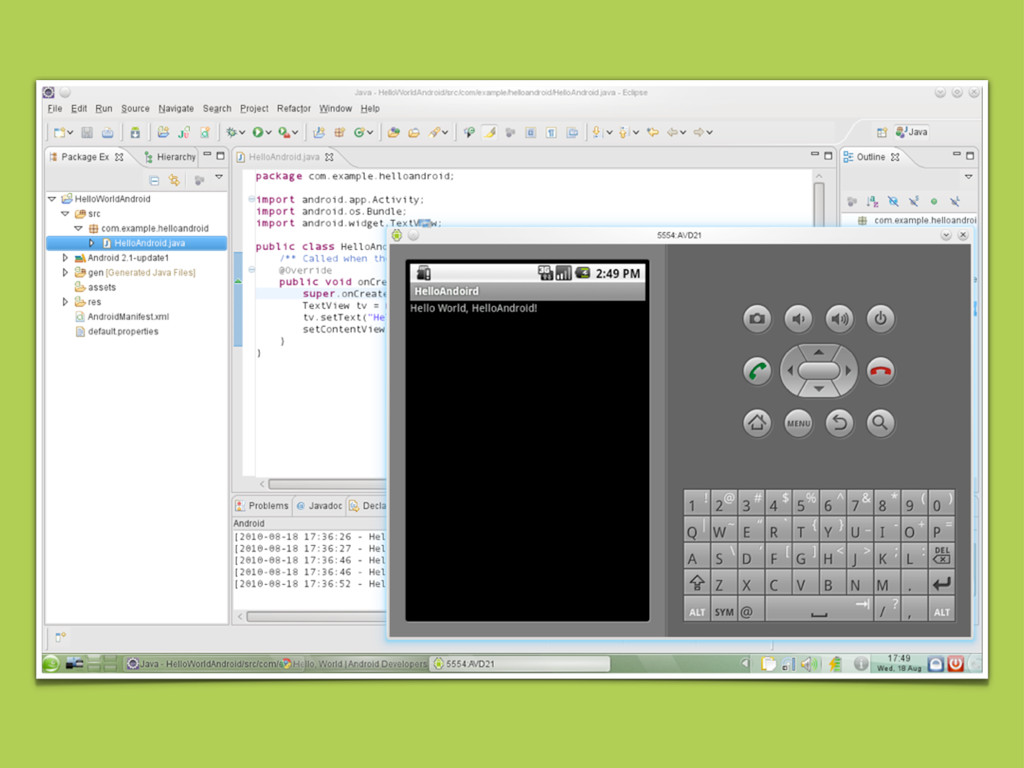Click the Print toolbar icon
1024x768 pixels.
[108, 133]
